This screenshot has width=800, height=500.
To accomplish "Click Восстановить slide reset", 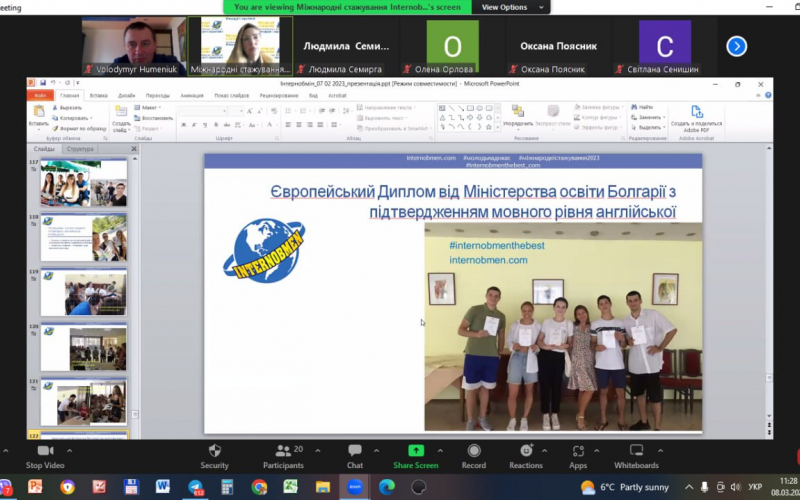I will click(154, 118).
